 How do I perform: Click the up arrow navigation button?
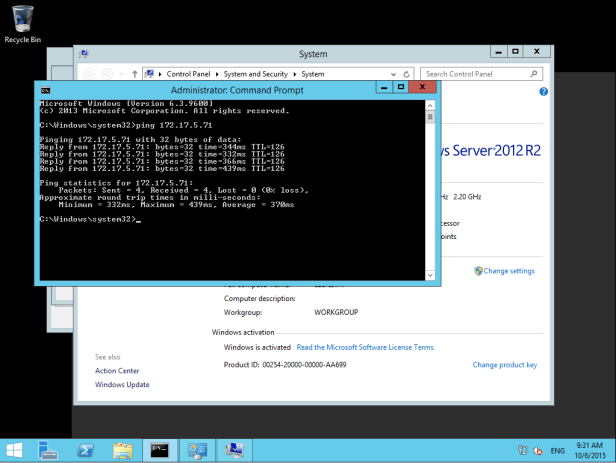click(x=133, y=74)
